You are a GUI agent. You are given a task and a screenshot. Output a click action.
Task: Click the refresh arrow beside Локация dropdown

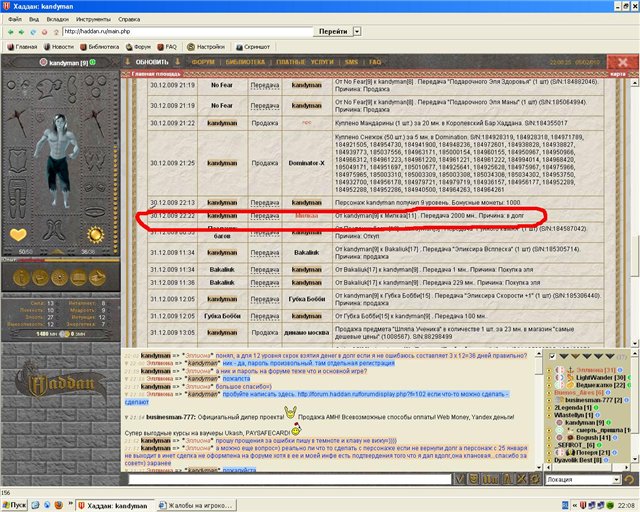click(627, 480)
